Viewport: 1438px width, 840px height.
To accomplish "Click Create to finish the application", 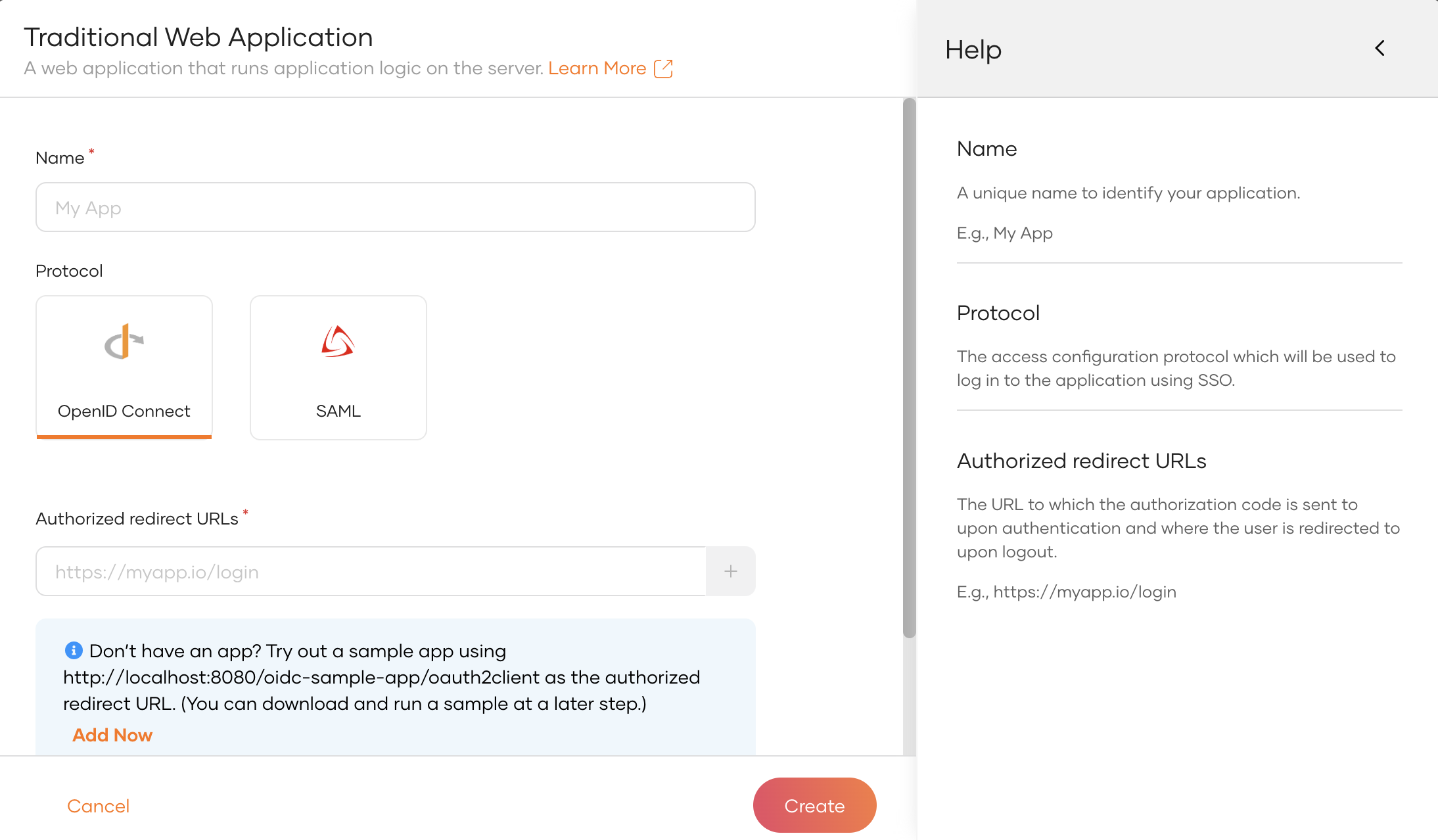I will (x=814, y=805).
